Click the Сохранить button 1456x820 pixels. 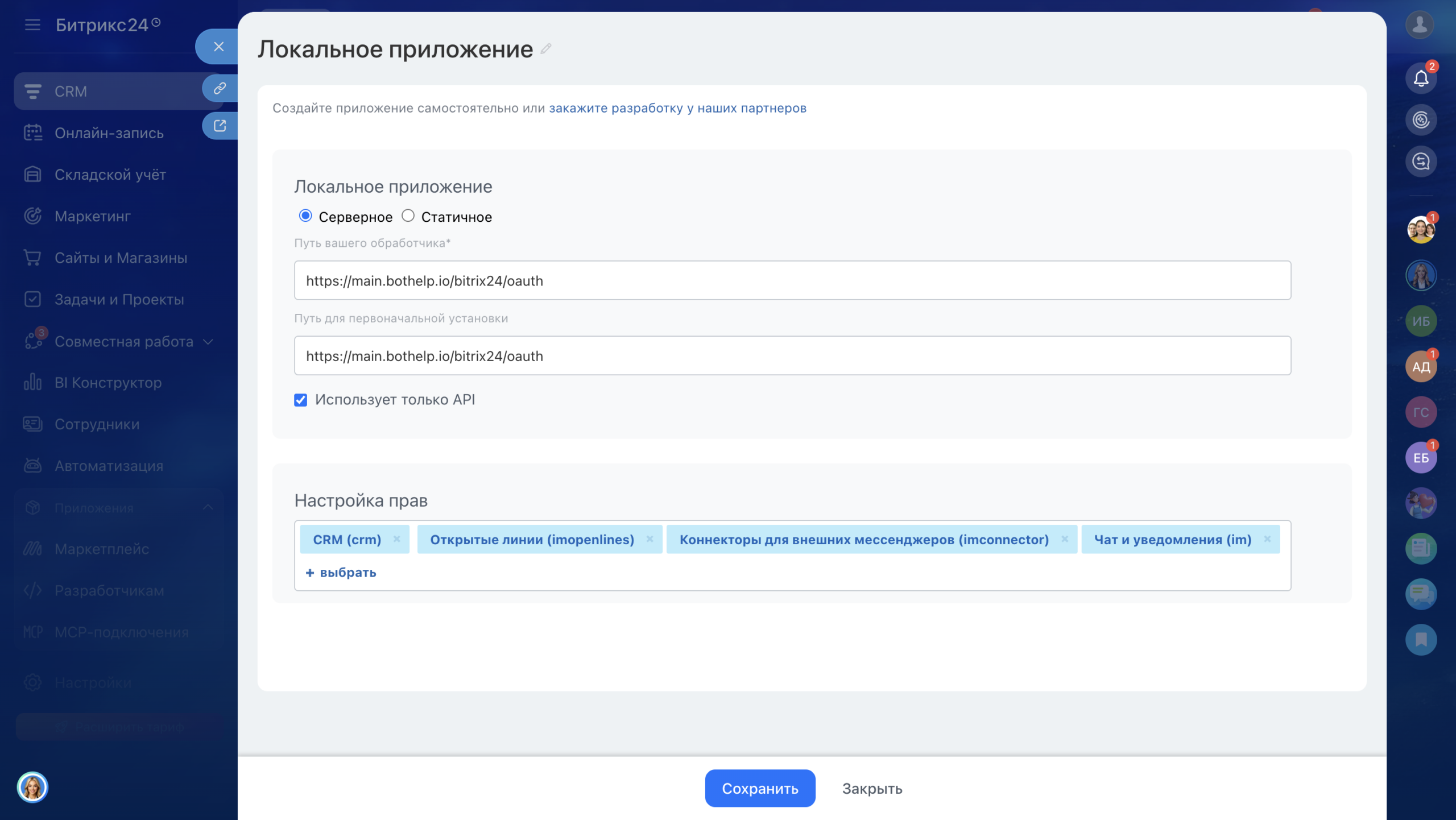[760, 788]
